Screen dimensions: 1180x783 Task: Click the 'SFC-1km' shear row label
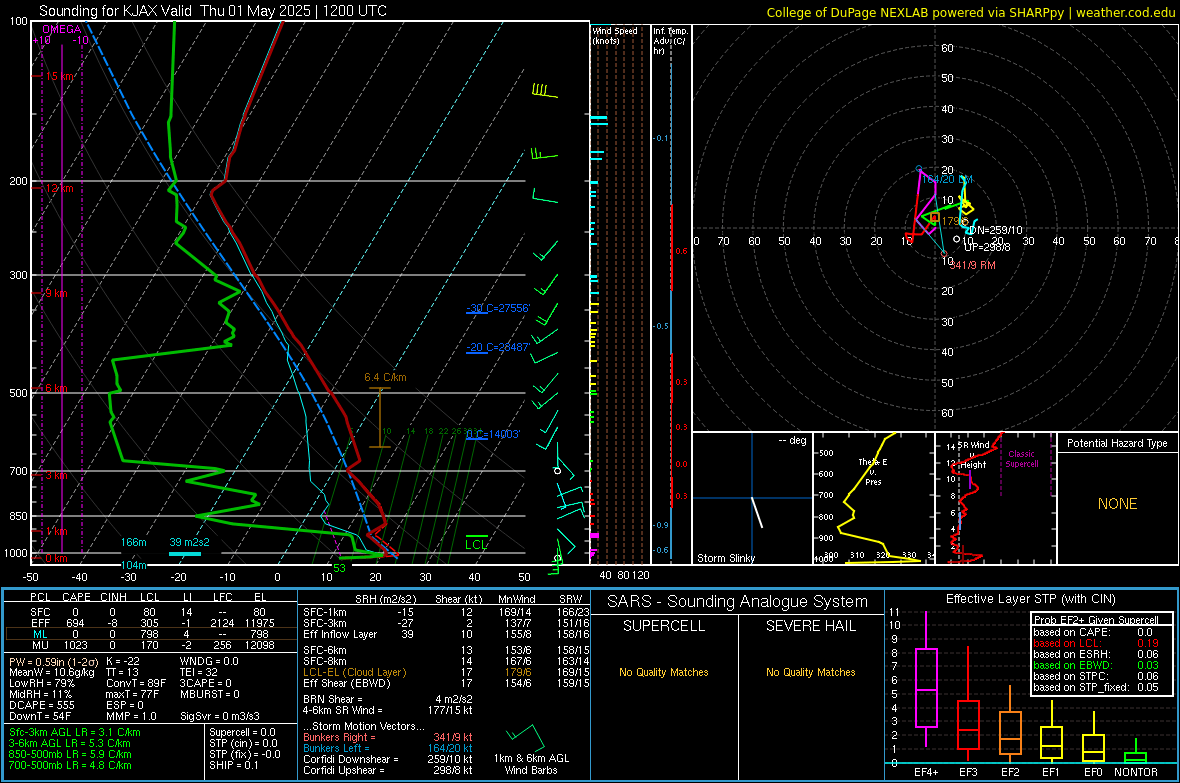tap(325, 612)
